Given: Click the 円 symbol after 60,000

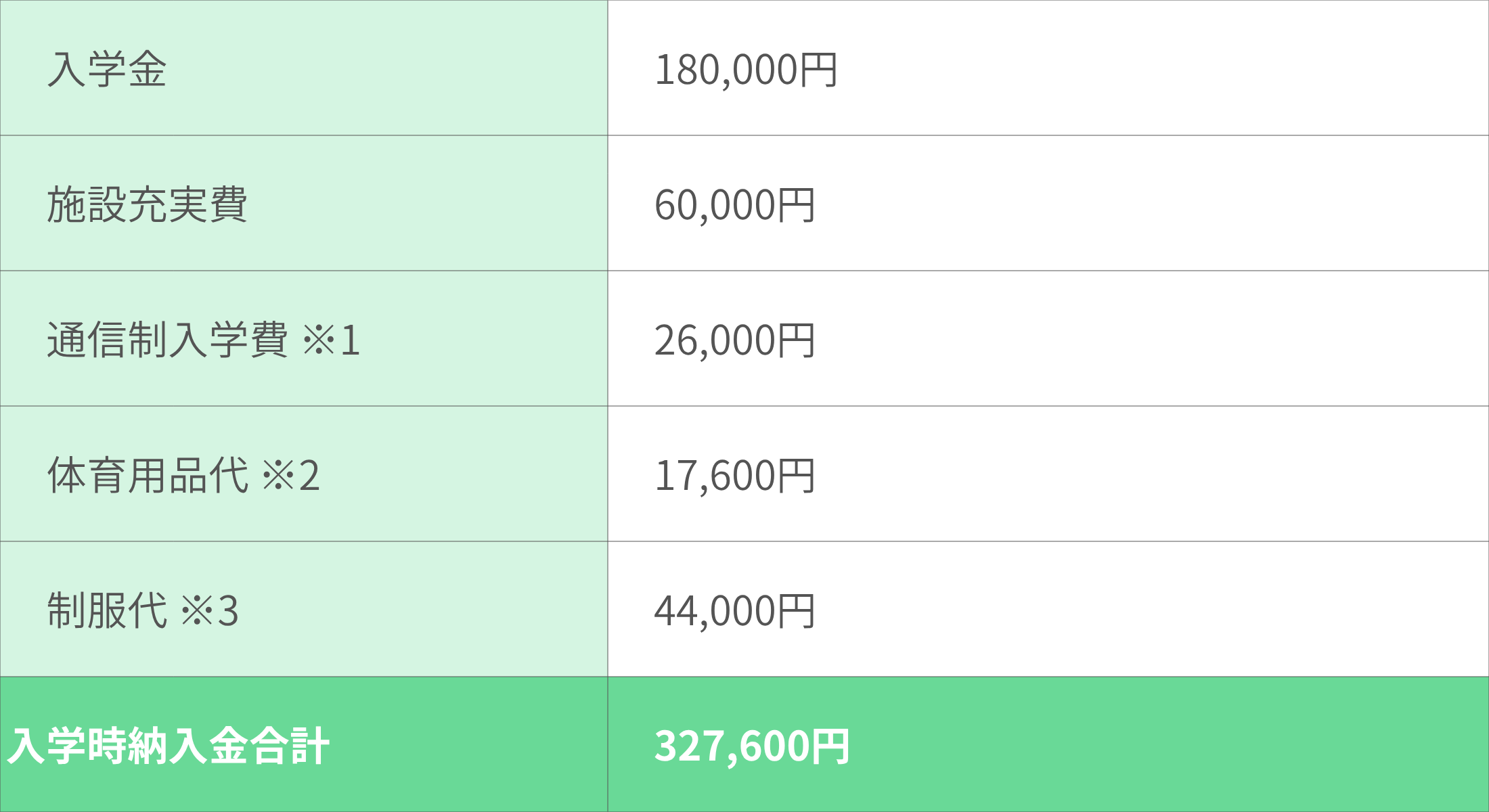Looking at the screenshot, I should point(796,204).
